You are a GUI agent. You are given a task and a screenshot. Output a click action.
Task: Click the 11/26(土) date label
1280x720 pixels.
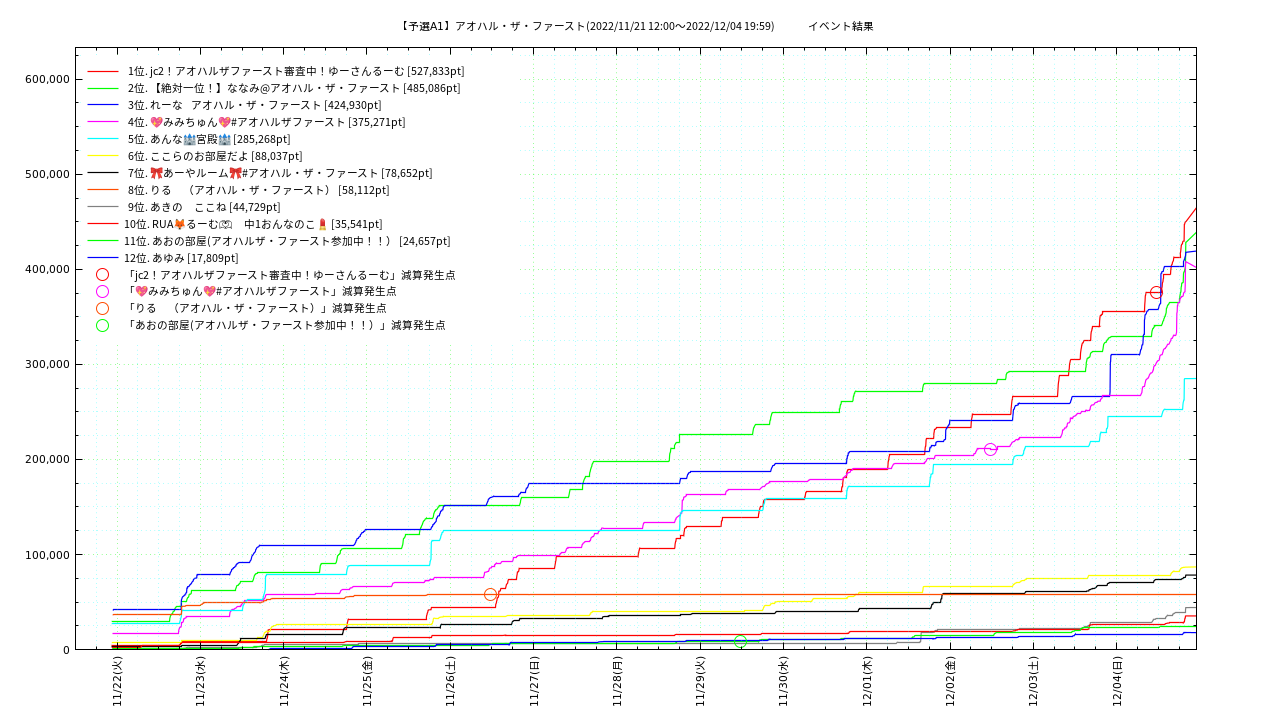point(450,682)
